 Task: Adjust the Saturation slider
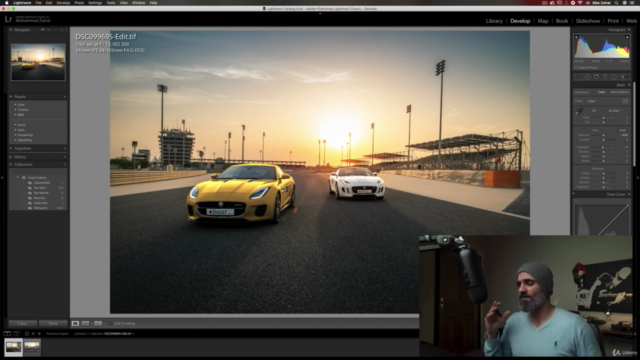[x=604, y=187]
